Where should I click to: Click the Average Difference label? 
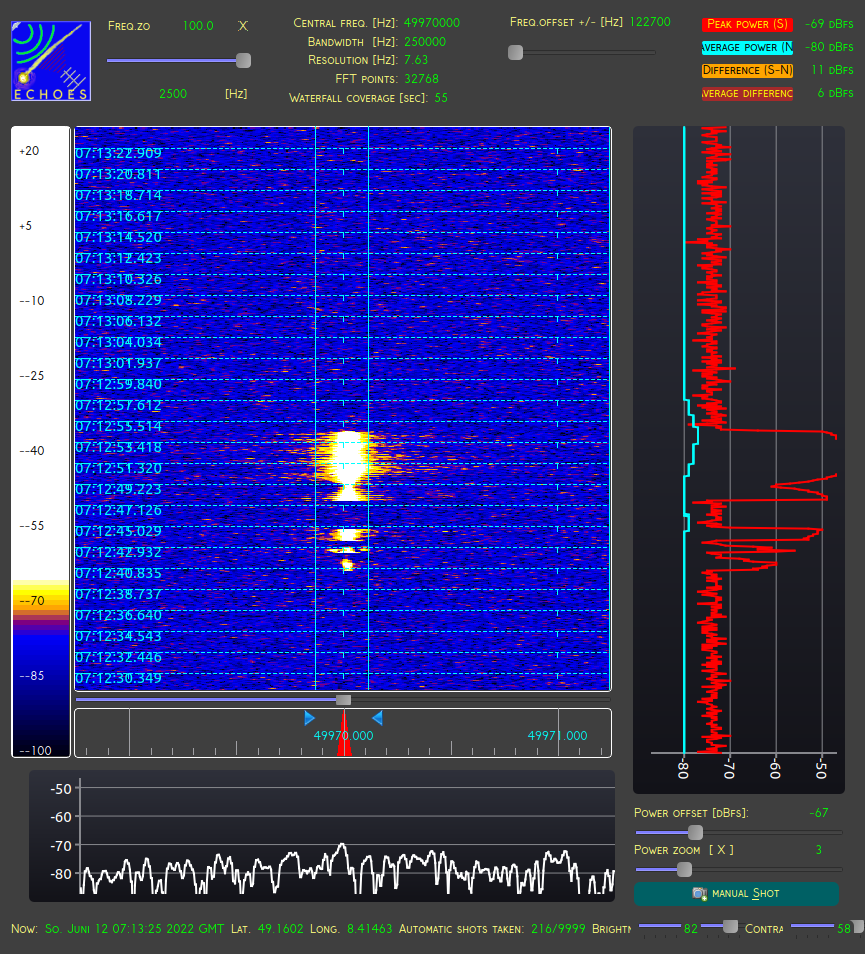tap(747, 94)
